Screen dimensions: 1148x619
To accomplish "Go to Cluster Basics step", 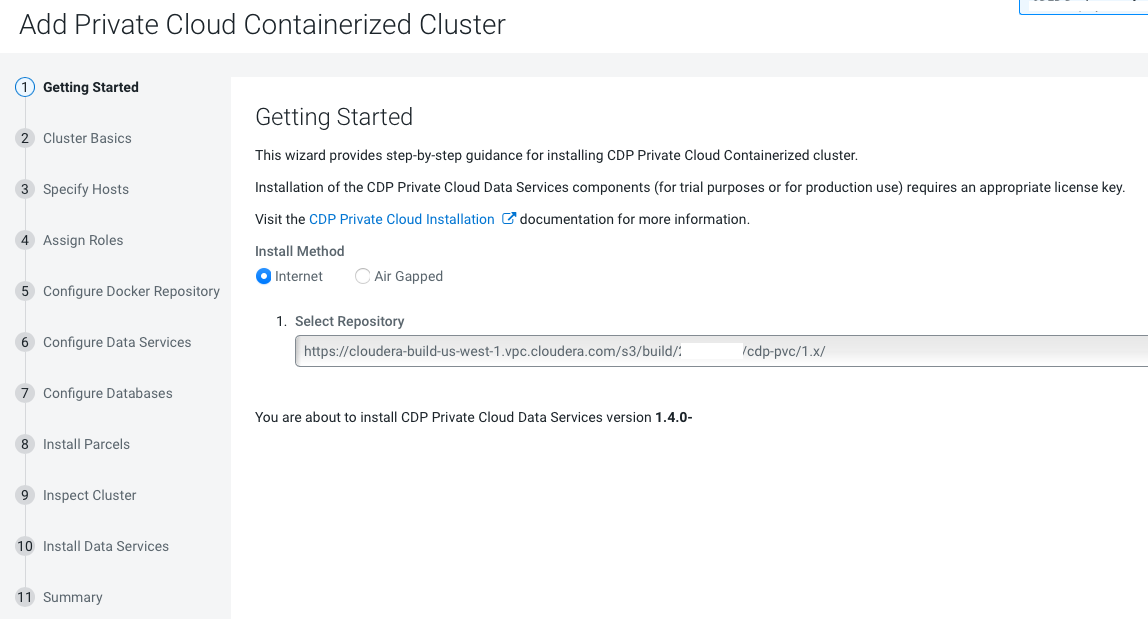I will 87,138.
